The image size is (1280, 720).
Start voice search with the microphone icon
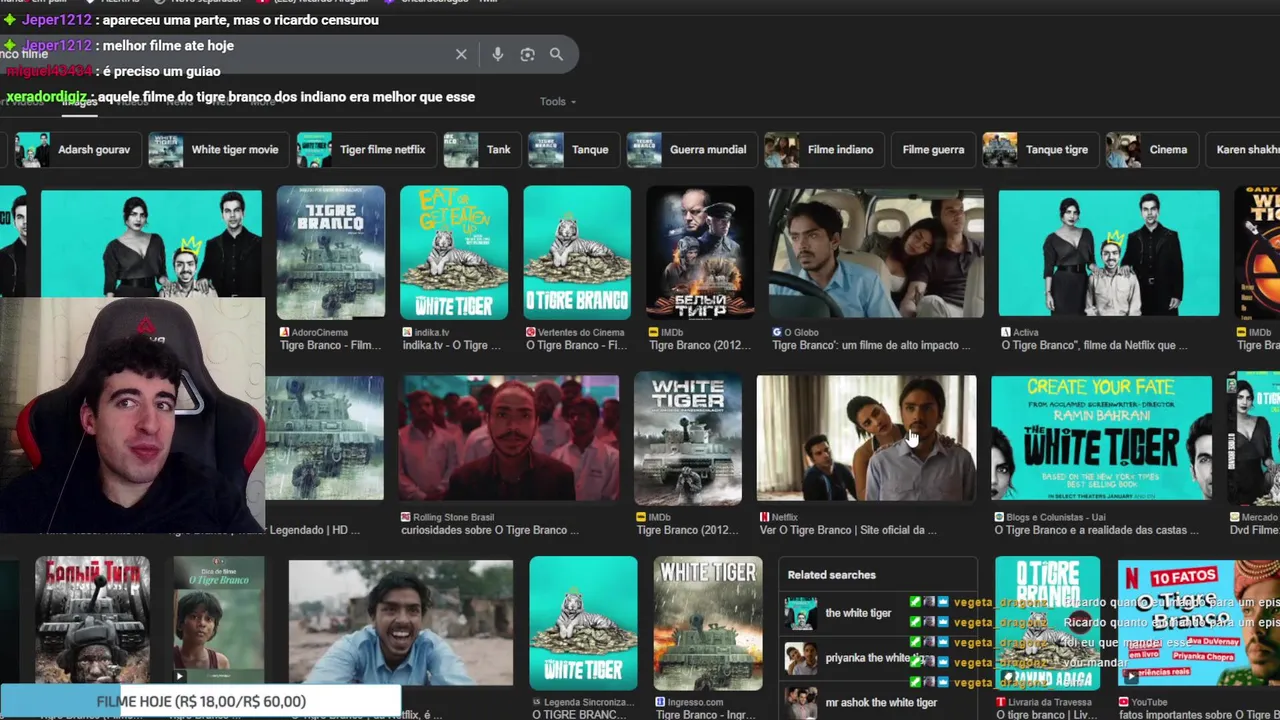coord(497,54)
